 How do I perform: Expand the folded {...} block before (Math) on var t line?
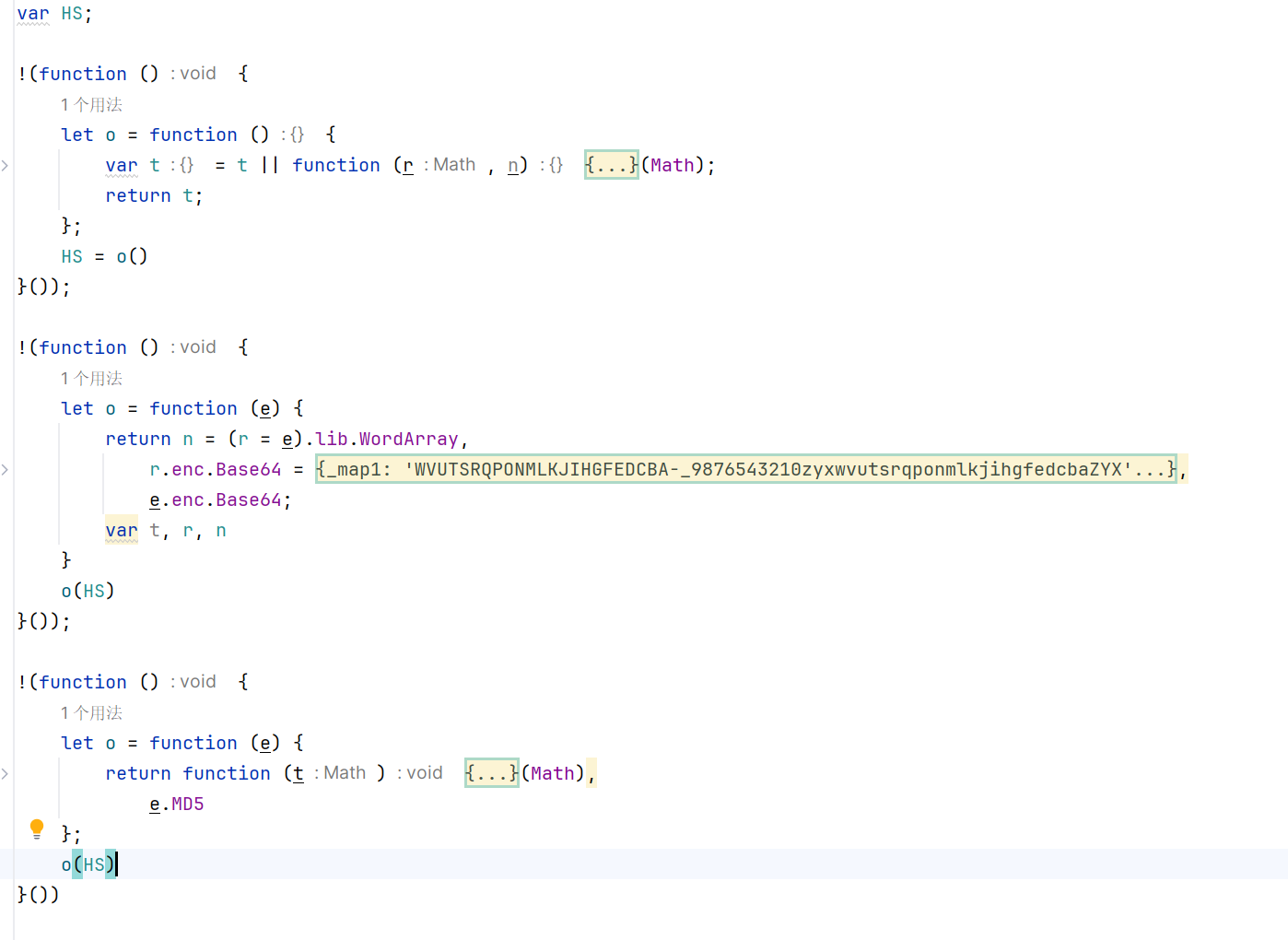coord(612,165)
